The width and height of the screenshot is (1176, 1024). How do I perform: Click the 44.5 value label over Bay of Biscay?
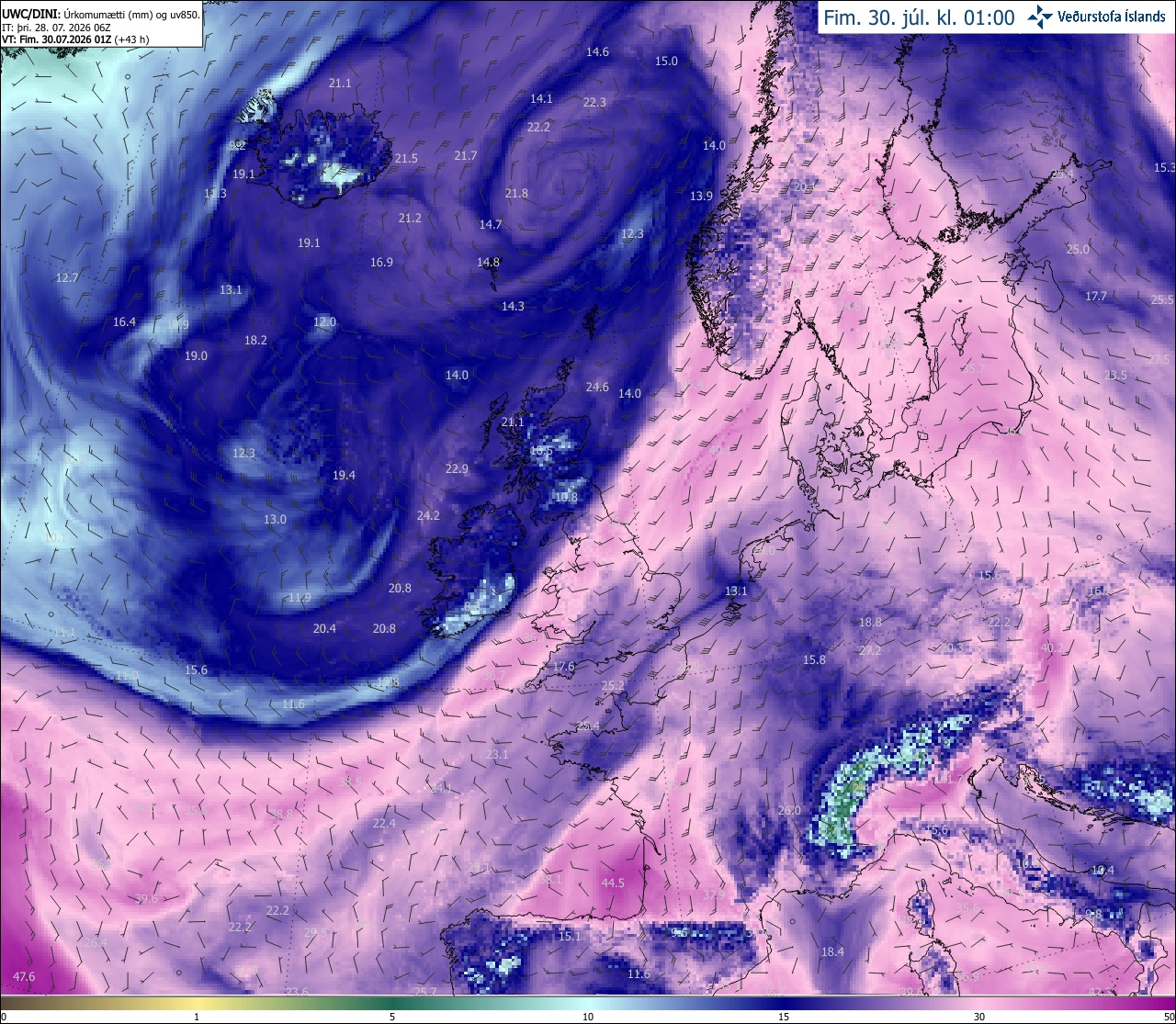[613, 883]
